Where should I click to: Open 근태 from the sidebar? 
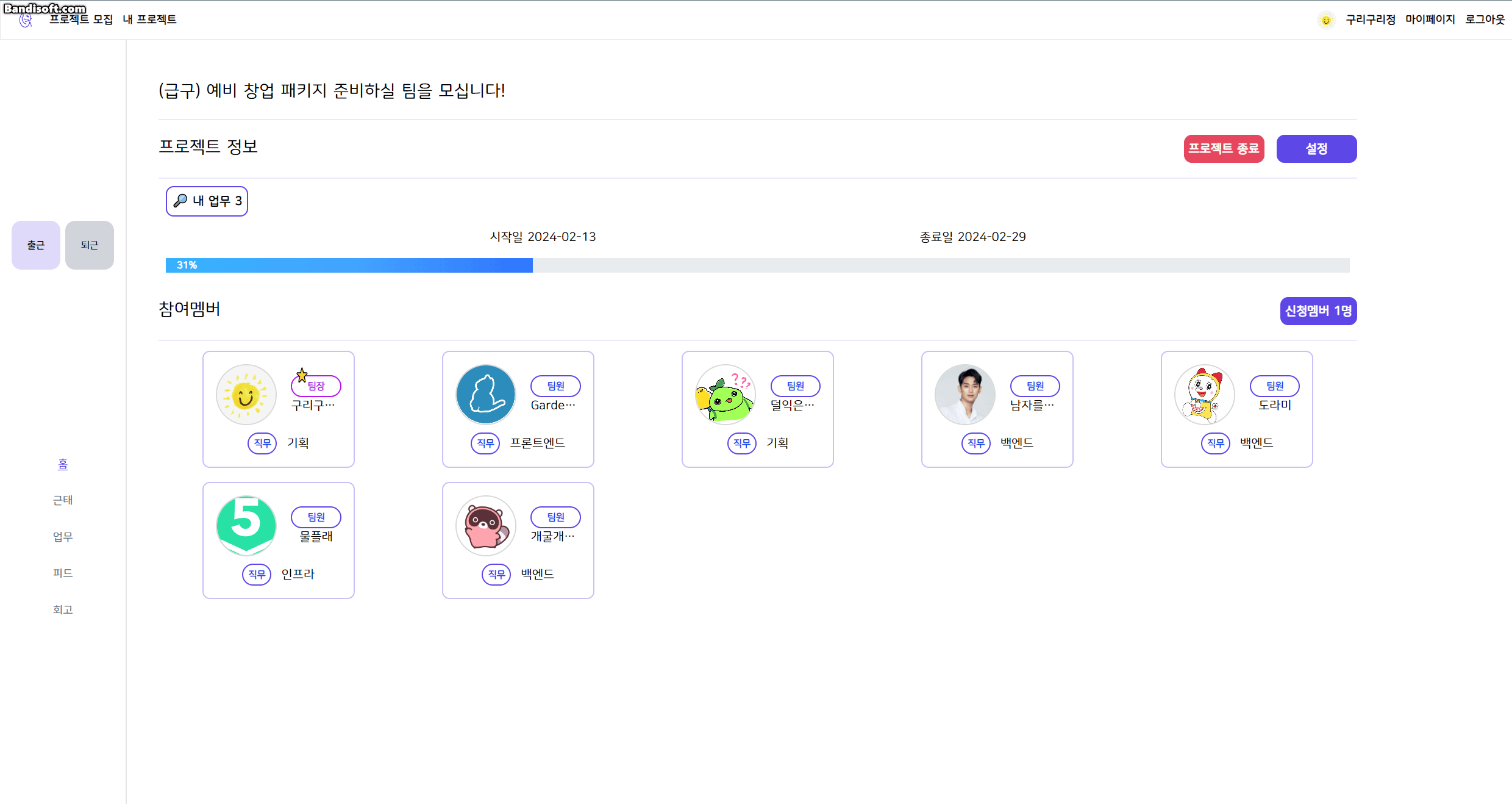tap(62, 500)
